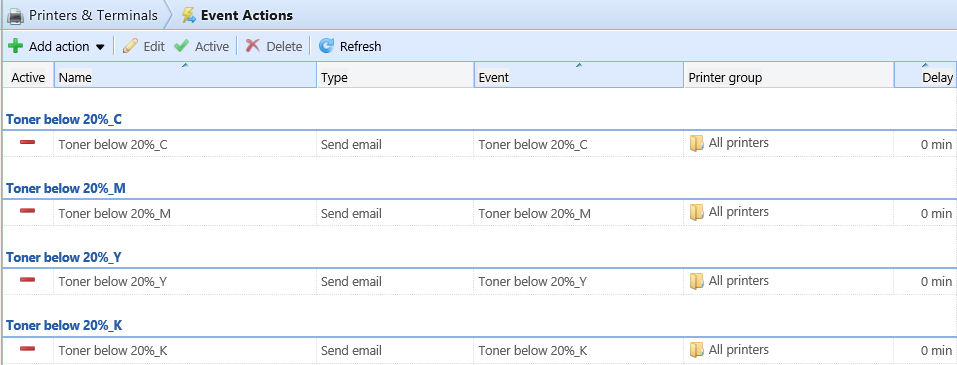Sort by the Event column header
The width and height of the screenshot is (957, 365).
(579, 75)
